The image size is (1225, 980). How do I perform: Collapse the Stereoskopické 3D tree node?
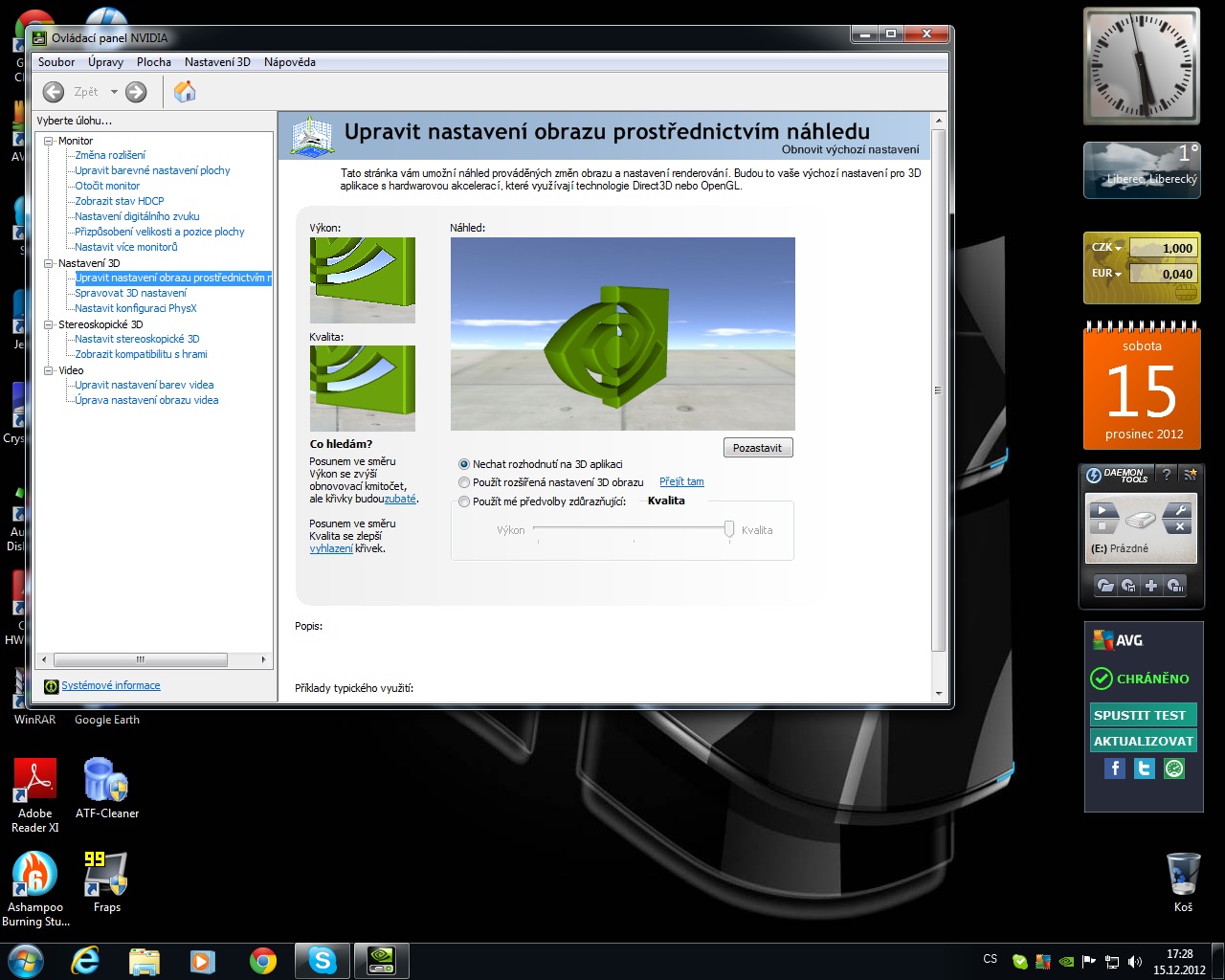click(49, 324)
